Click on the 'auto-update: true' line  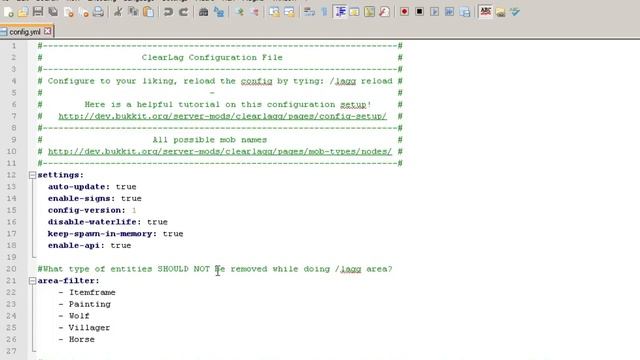pyautogui.click(x=92, y=187)
